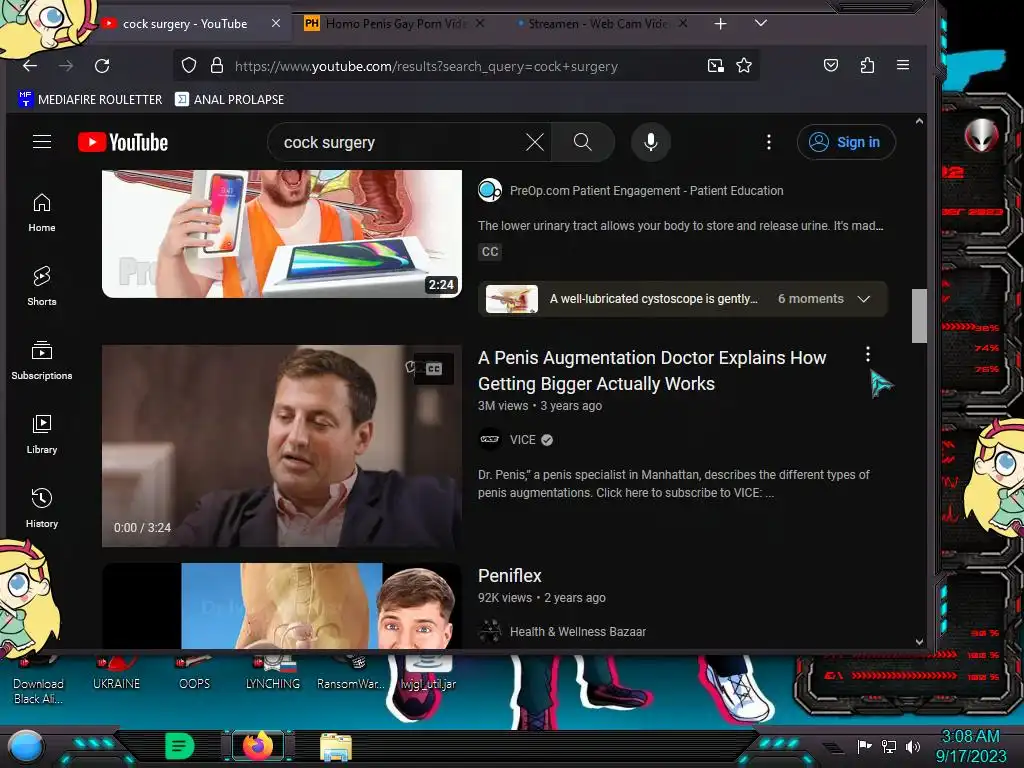
Task: Open Subscriptions in the YouTube sidebar
Action: [x=42, y=360]
